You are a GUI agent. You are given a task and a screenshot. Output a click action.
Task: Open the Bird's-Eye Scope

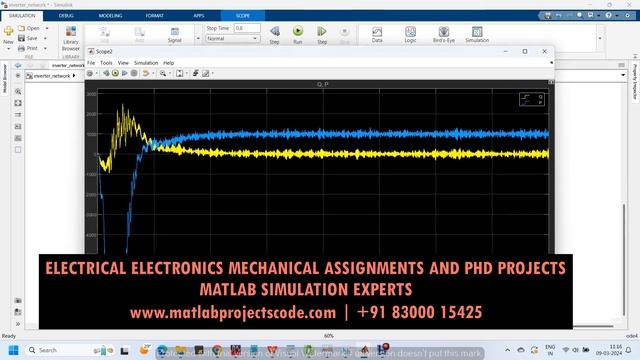(444, 35)
